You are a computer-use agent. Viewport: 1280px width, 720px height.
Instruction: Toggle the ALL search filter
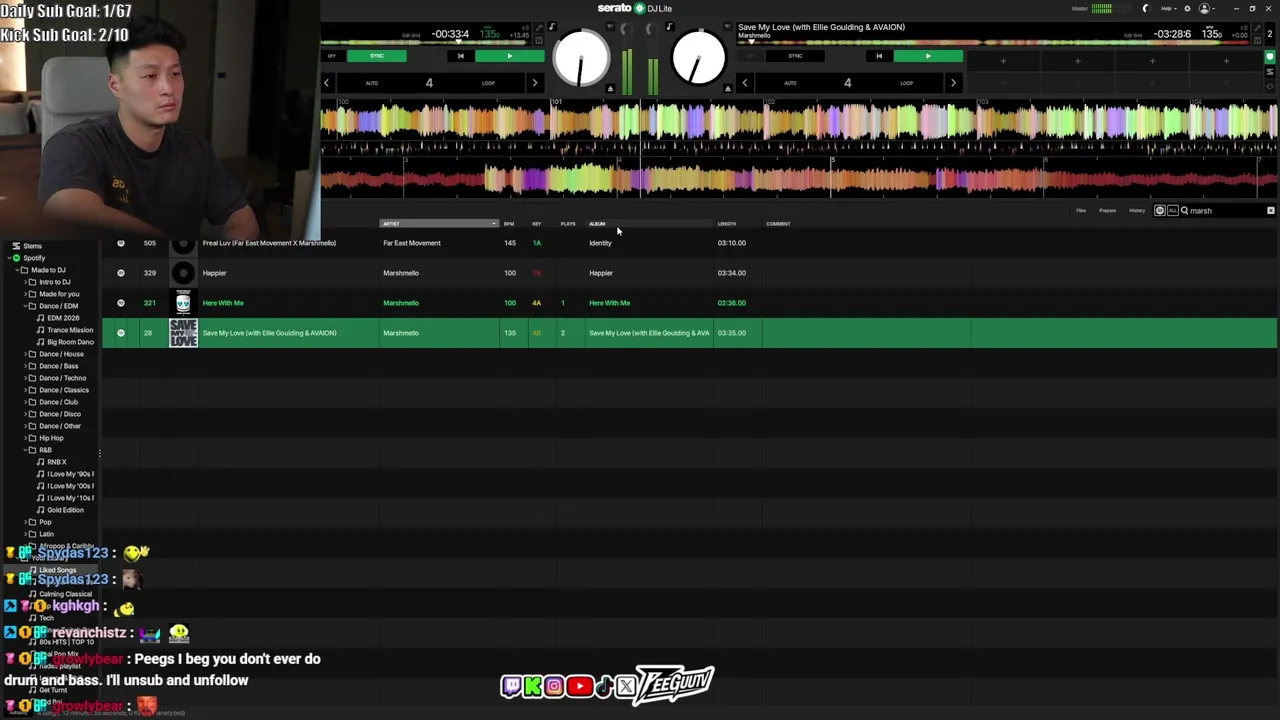[1172, 211]
